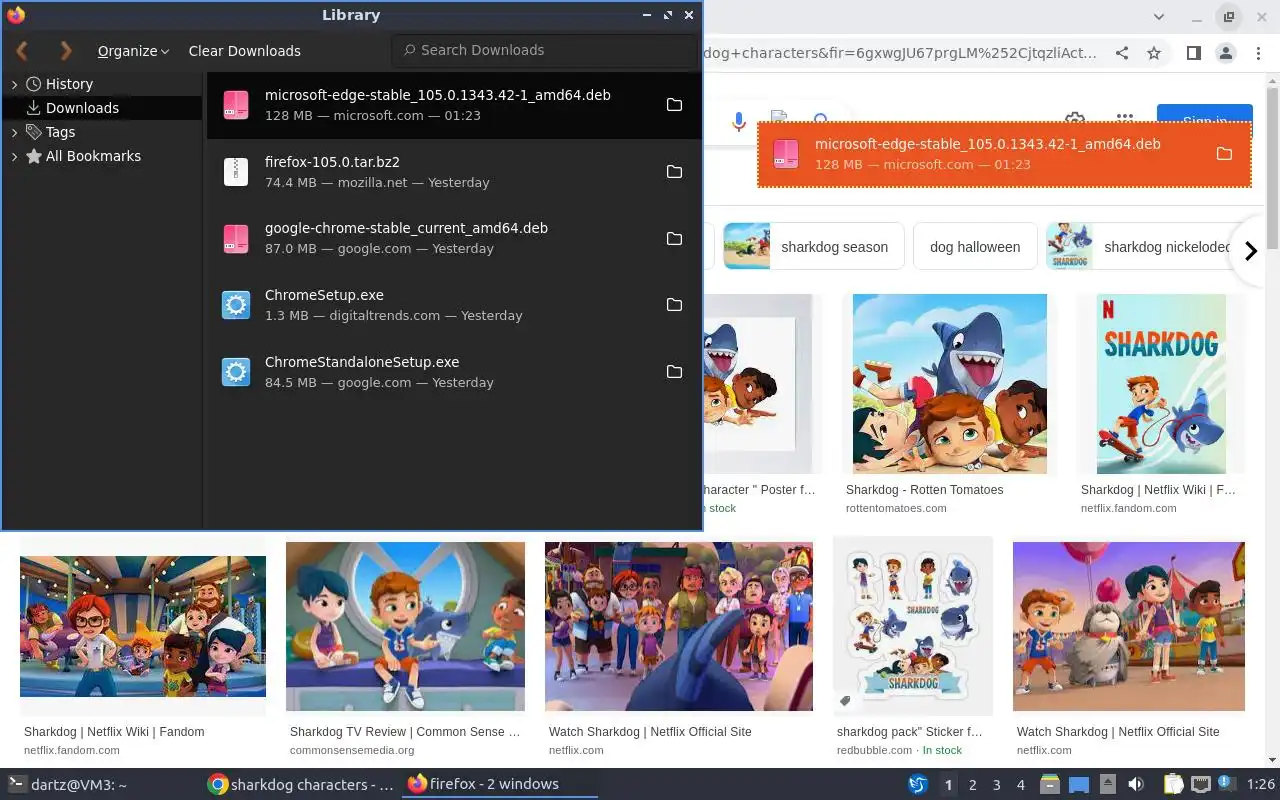Expand the Tags tree item
The height and width of the screenshot is (800, 1280).
(x=14, y=132)
